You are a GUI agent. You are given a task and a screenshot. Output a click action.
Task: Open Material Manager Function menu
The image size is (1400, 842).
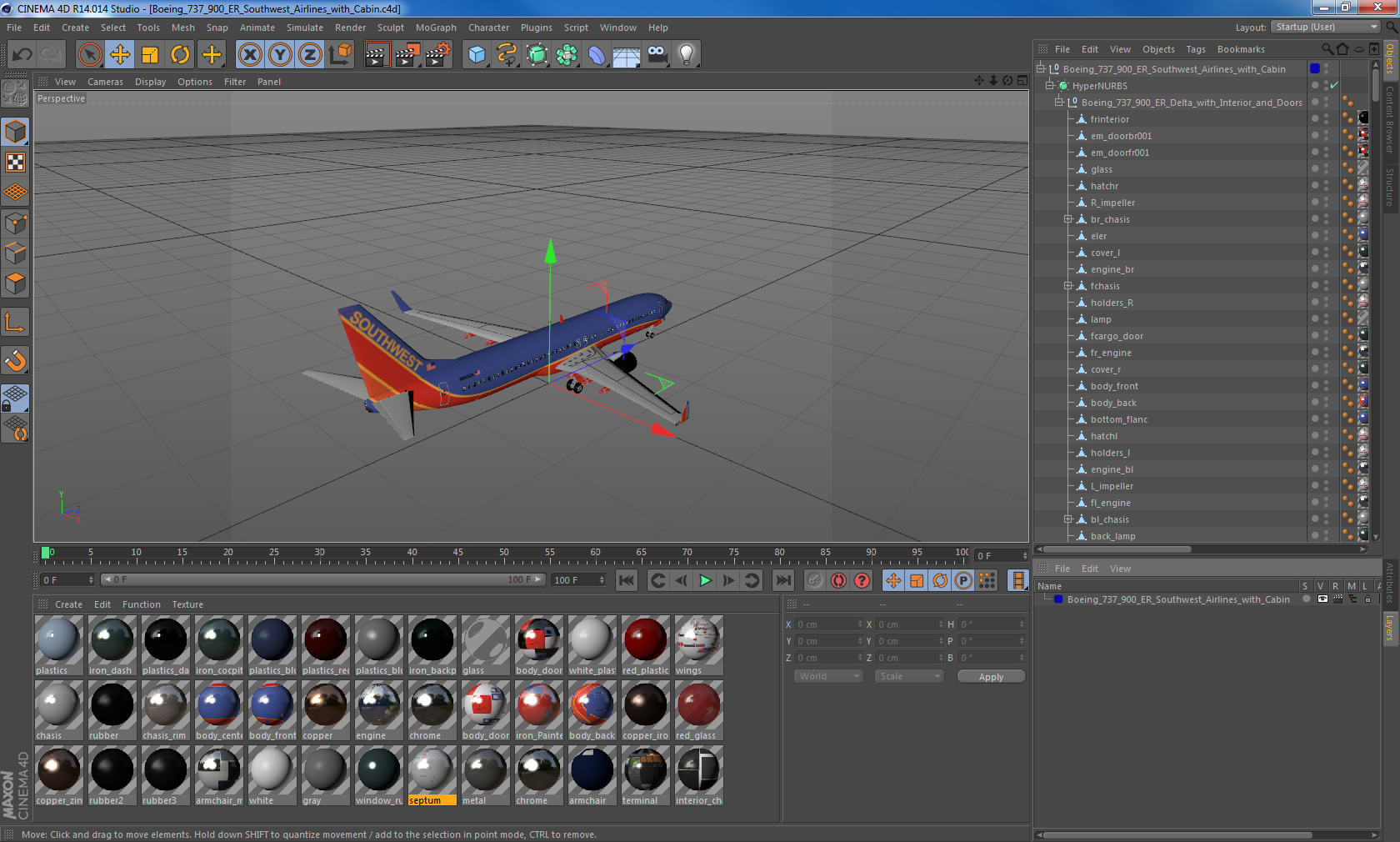click(x=141, y=604)
